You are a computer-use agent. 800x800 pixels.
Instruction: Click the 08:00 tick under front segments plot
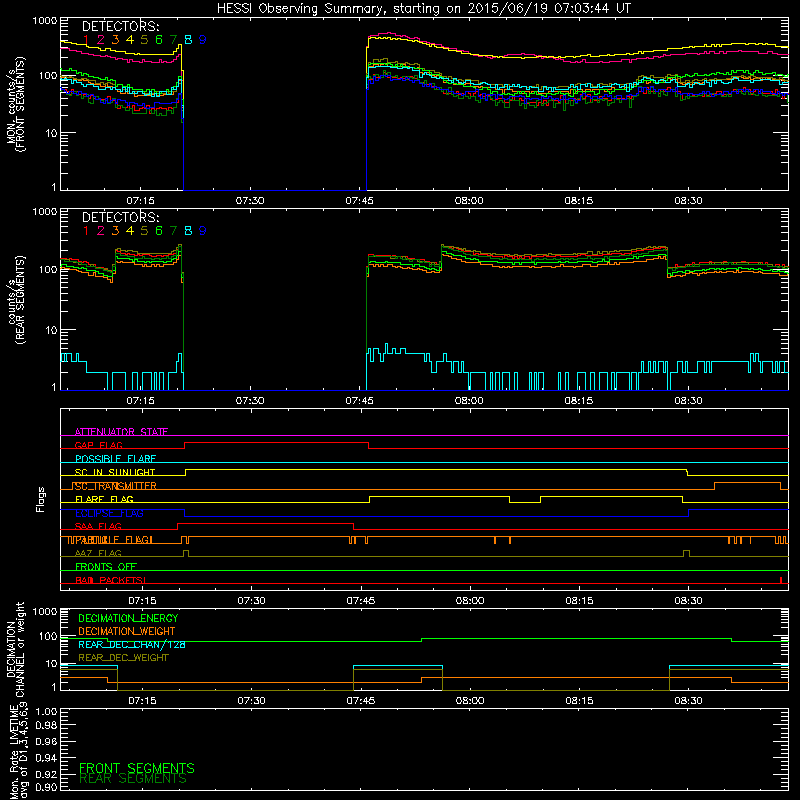point(469,201)
